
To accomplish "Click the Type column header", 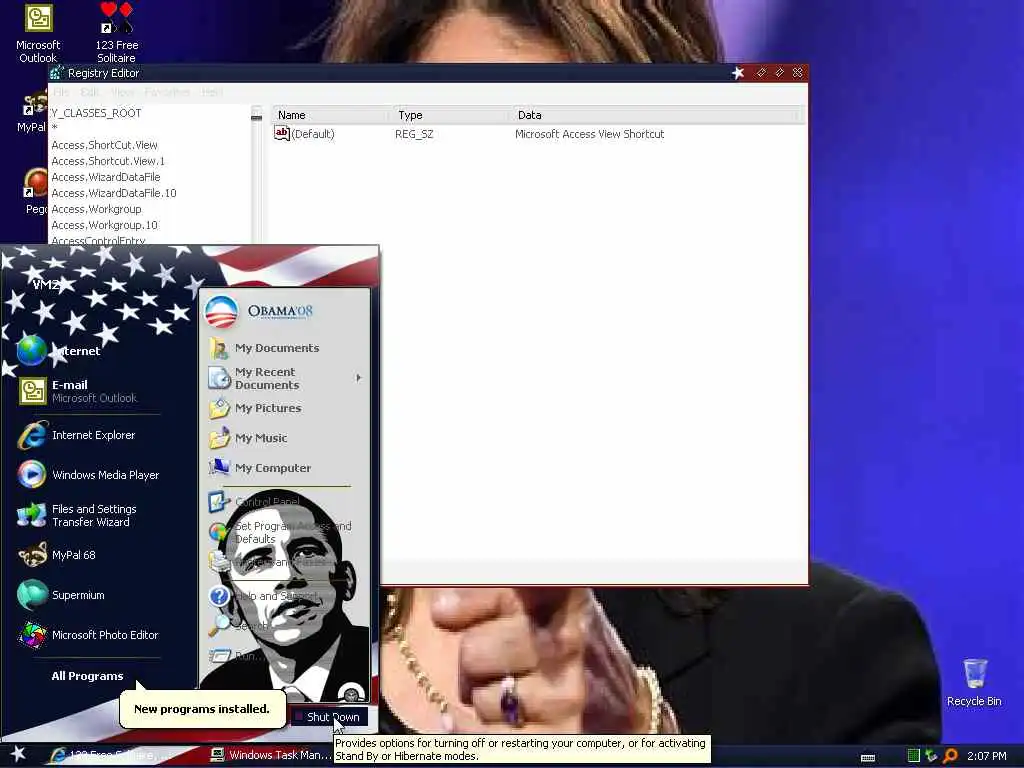I will [450, 115].
